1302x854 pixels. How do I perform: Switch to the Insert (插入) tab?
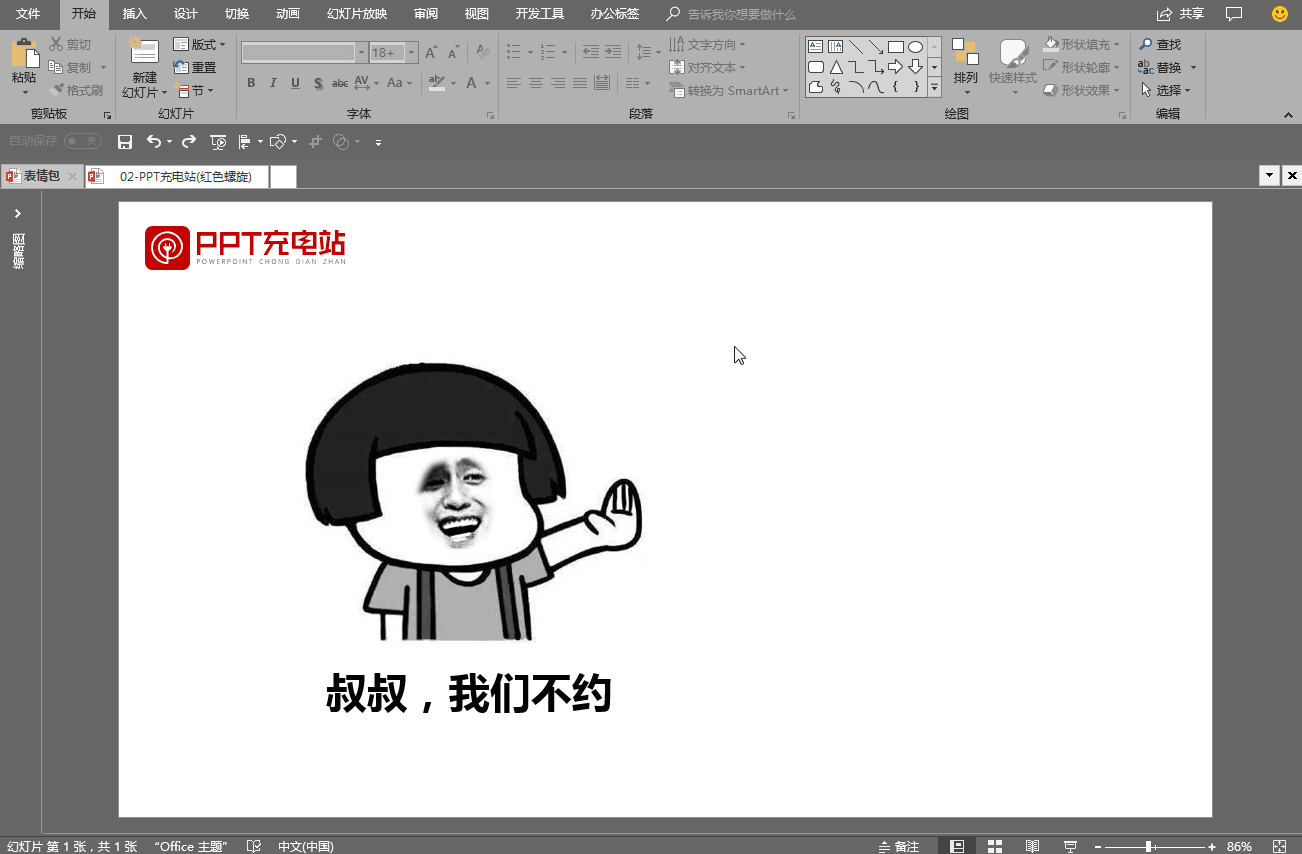[x=134, y=14]
